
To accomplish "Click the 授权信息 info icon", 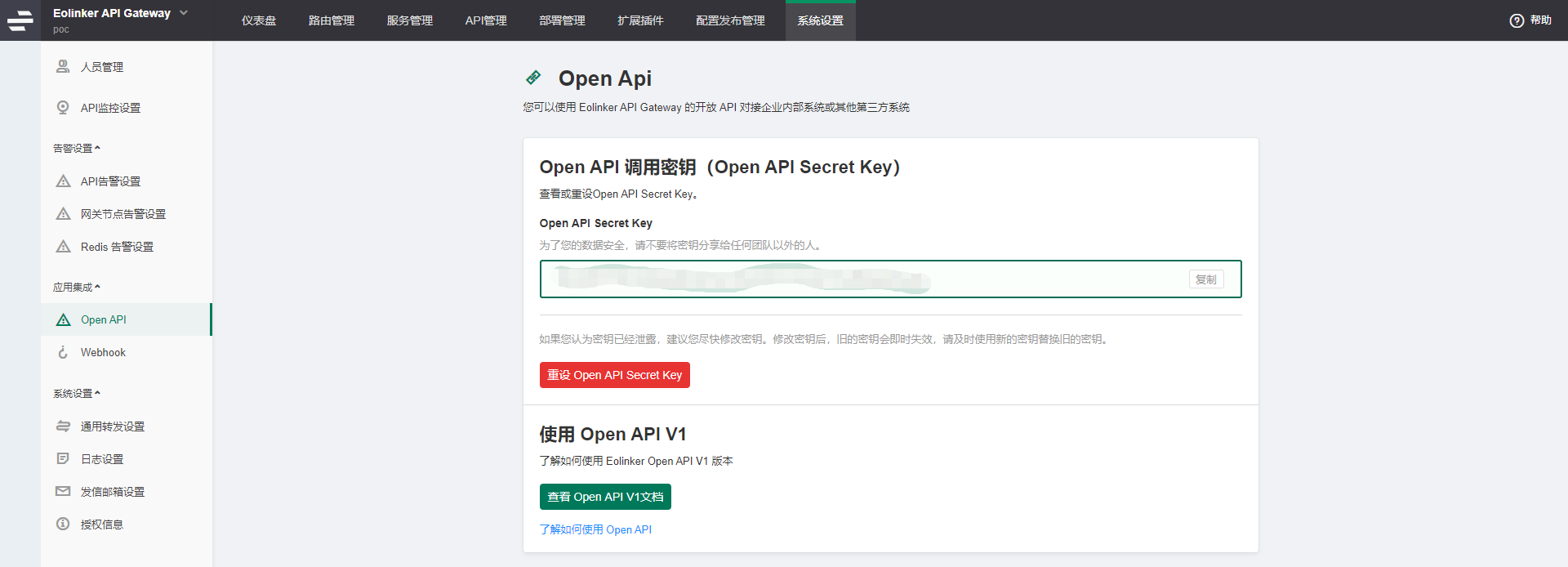I will coord(63,524).
